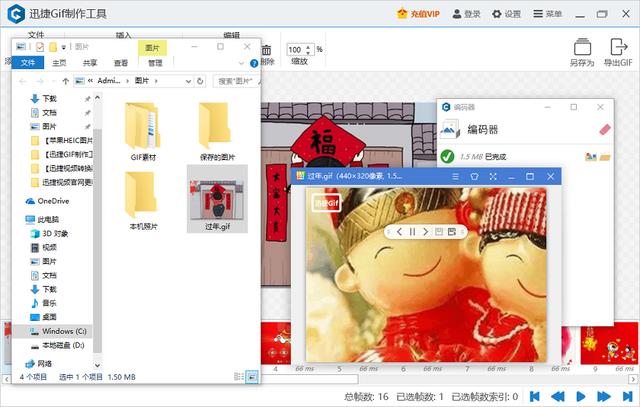Click the 登录 login button

pos(467,14)
